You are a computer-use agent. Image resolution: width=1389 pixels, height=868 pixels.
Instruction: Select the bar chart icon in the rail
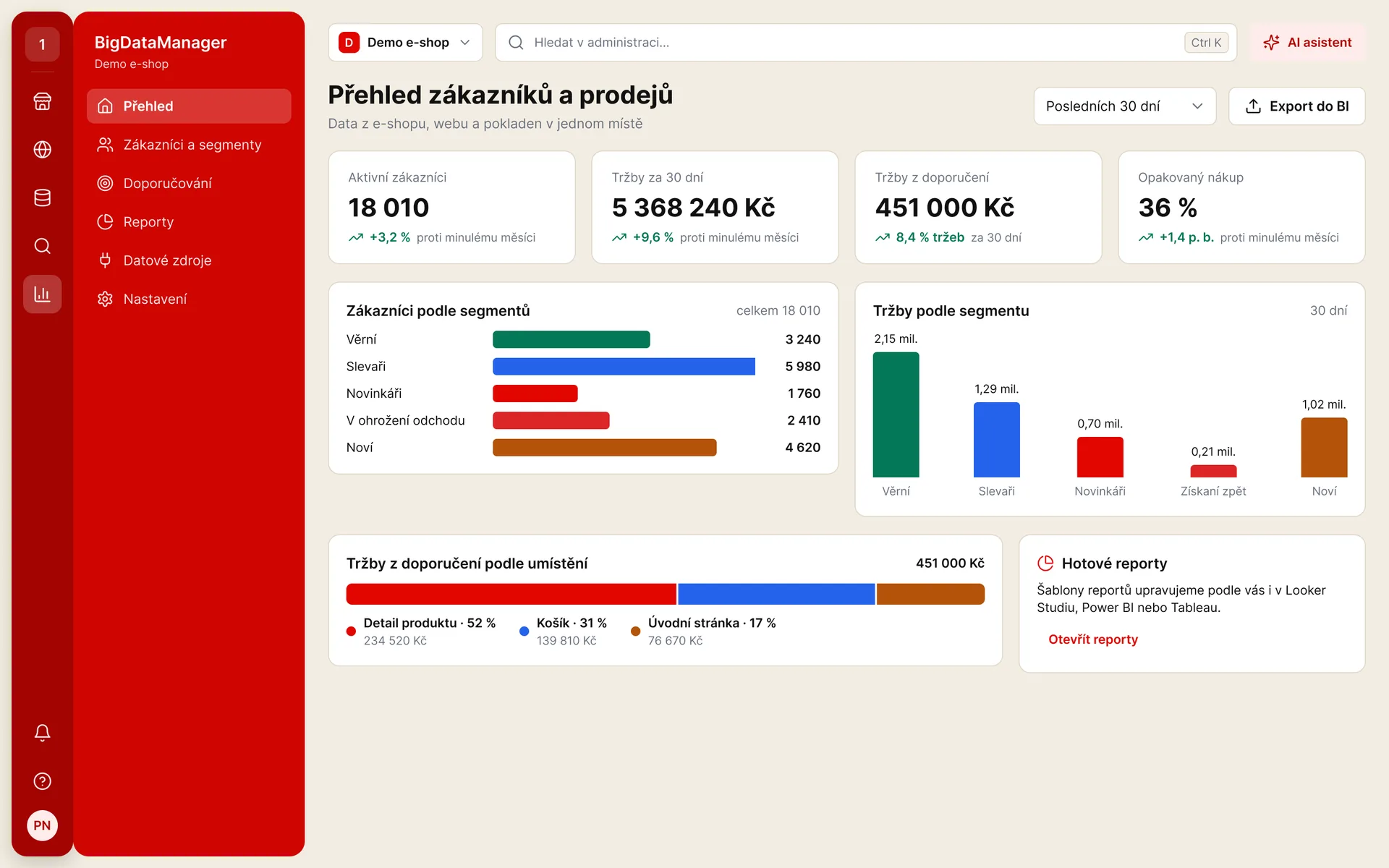tap(42, 294)
